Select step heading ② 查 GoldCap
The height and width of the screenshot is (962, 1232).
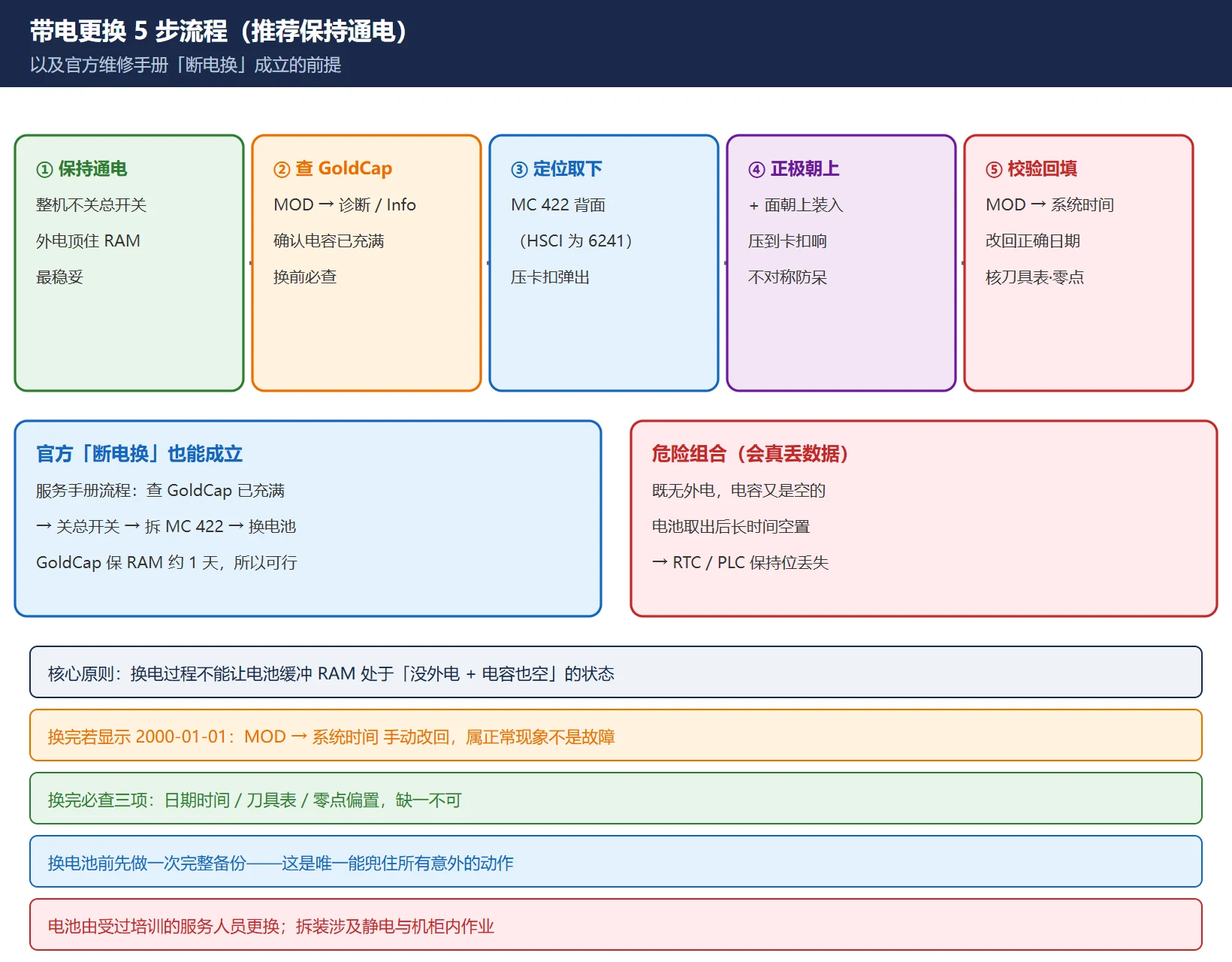click(333, 168)
